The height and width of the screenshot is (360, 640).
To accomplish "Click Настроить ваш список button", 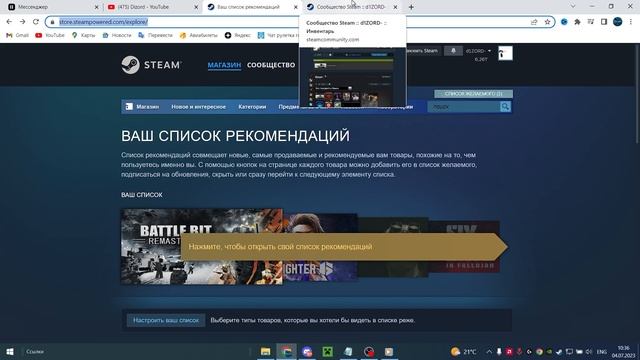I will pyautogui.click(x=166, y=320).
